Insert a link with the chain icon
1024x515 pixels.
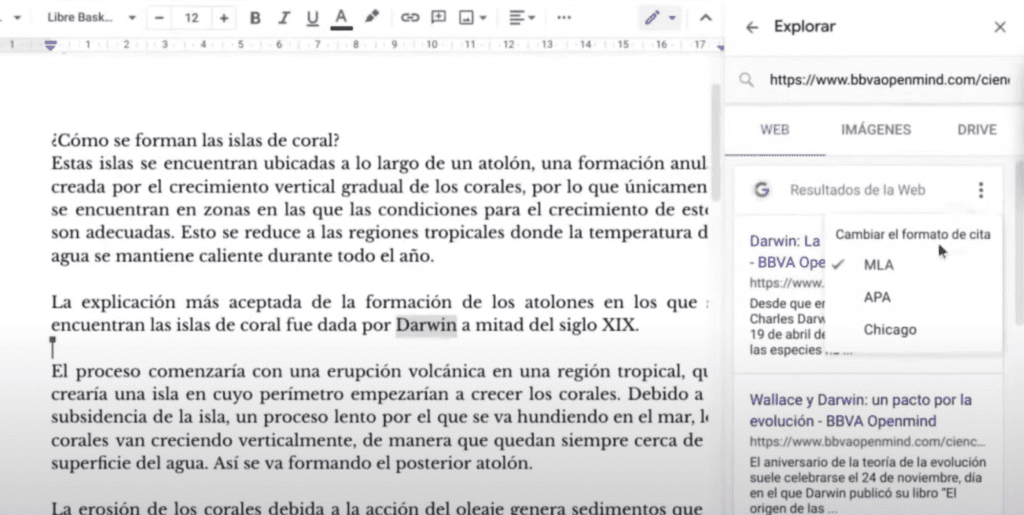tap(410, 18)
